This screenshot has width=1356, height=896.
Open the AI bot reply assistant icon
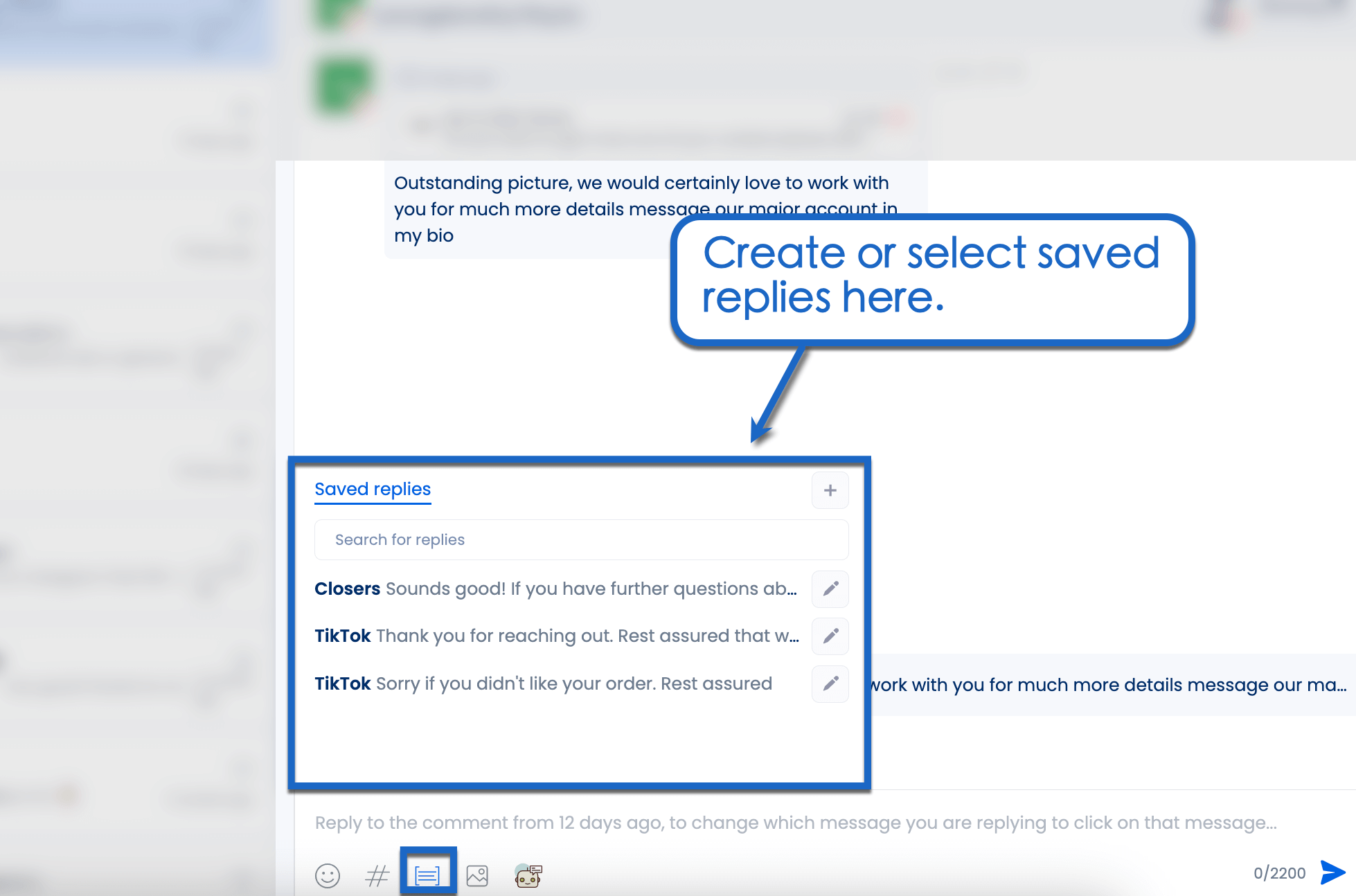(x=528, y=875)
